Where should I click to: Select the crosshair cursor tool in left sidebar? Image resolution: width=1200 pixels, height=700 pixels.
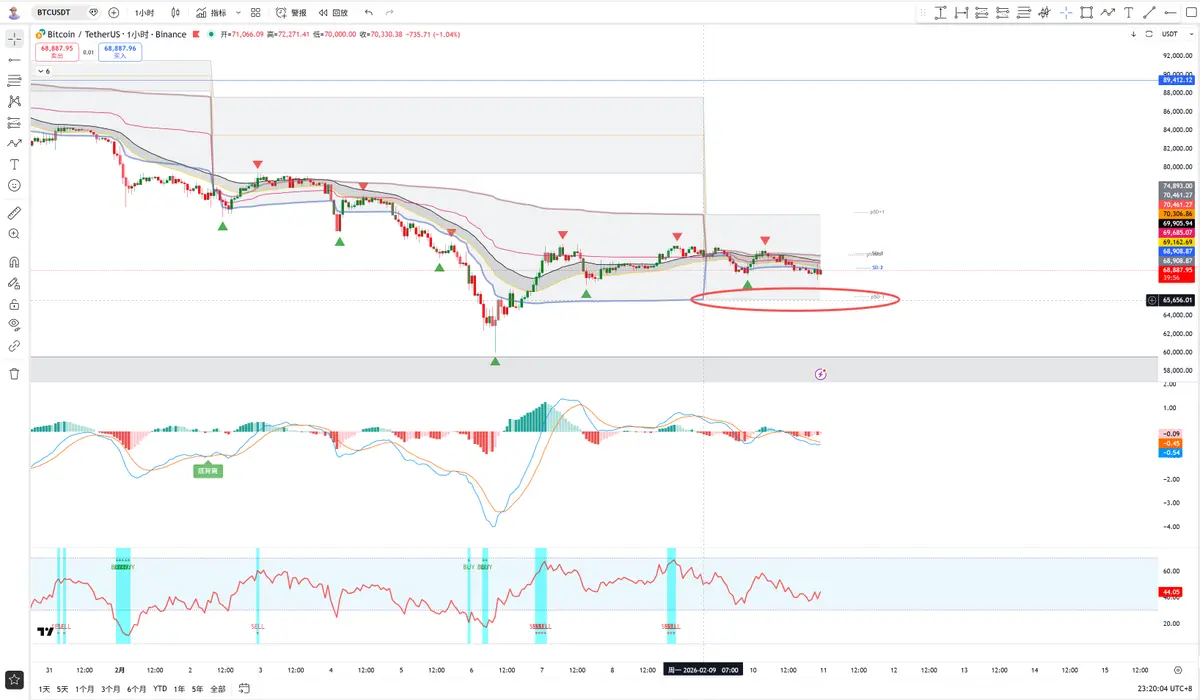click(14, 39)
